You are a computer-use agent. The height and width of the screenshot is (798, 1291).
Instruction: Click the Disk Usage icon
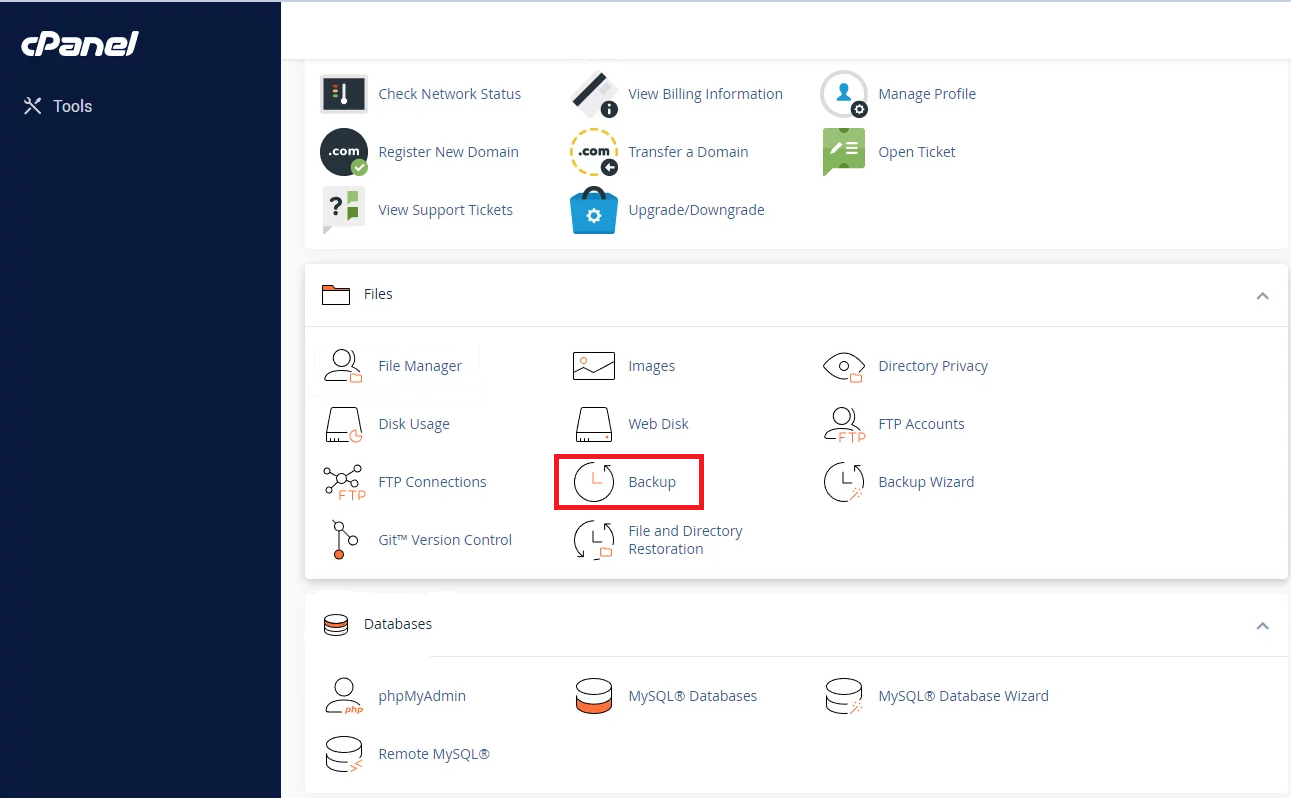(x=344, y=424)
